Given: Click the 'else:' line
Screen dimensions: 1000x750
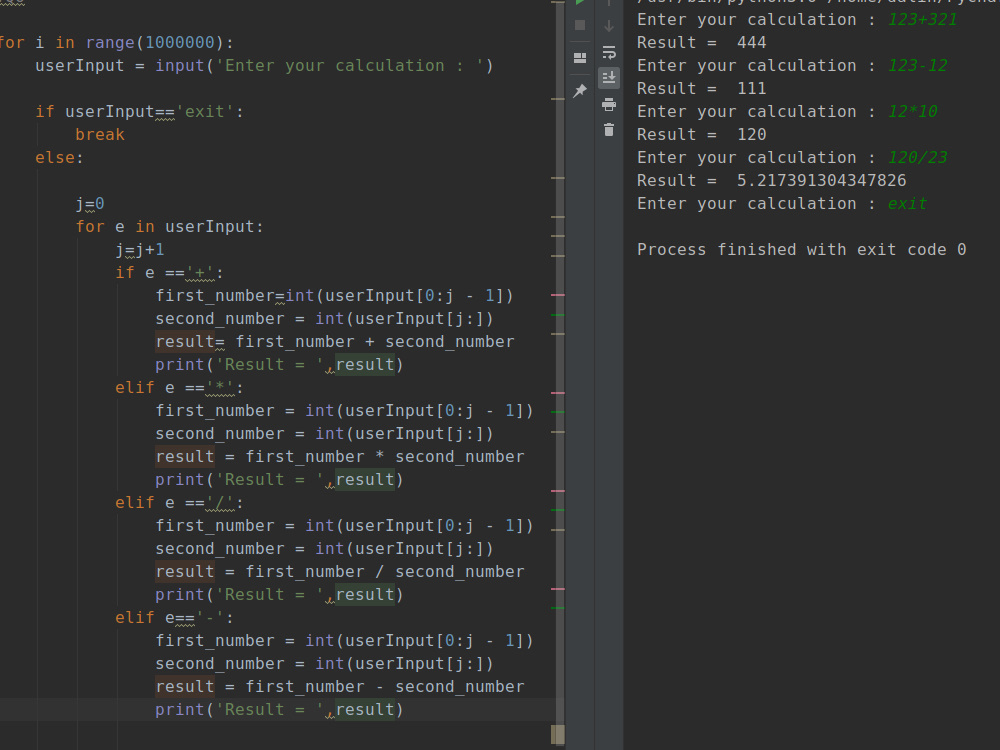Looking at the screenshot, I should pos(59,158).
